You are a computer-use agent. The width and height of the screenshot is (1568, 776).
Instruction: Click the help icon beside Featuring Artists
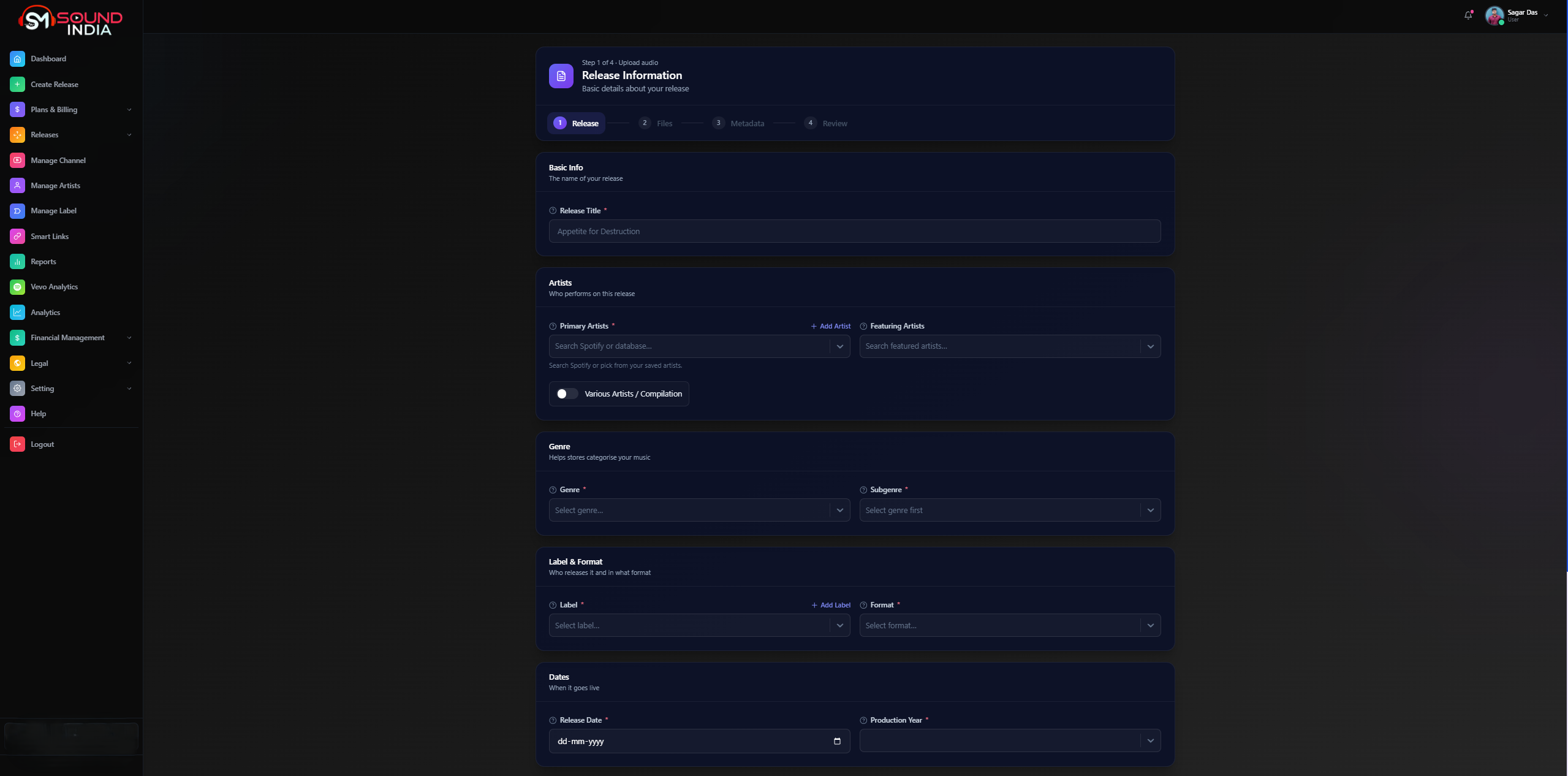863,326
